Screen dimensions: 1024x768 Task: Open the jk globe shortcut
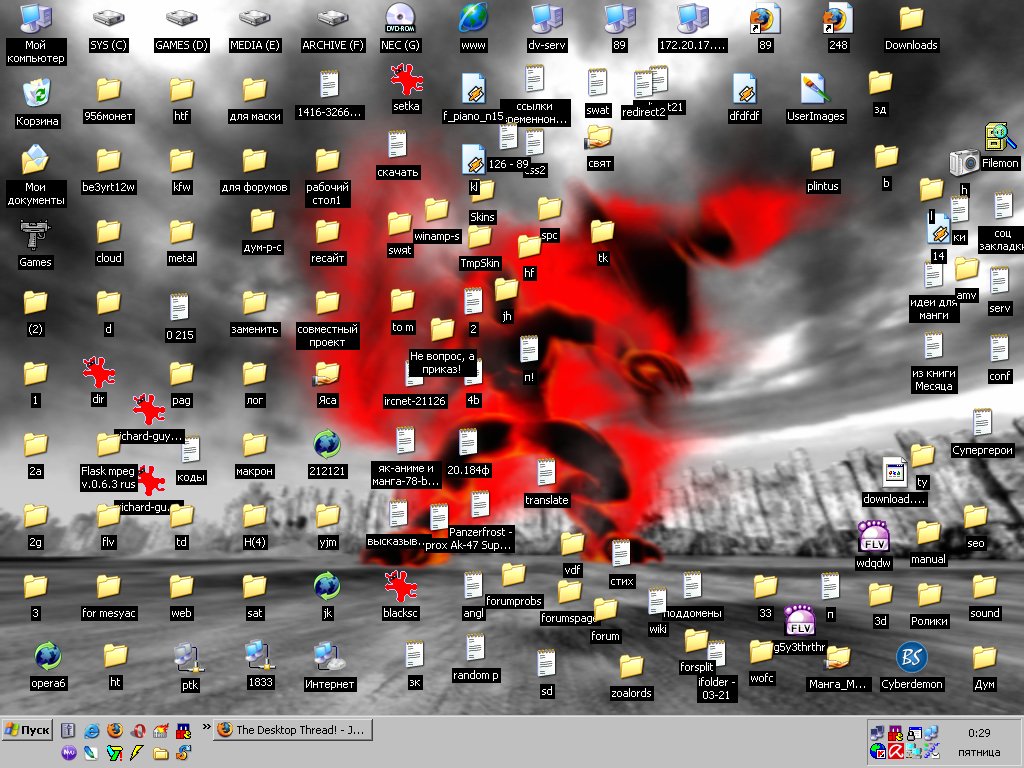pyautogui.click(x=327, y=596)
